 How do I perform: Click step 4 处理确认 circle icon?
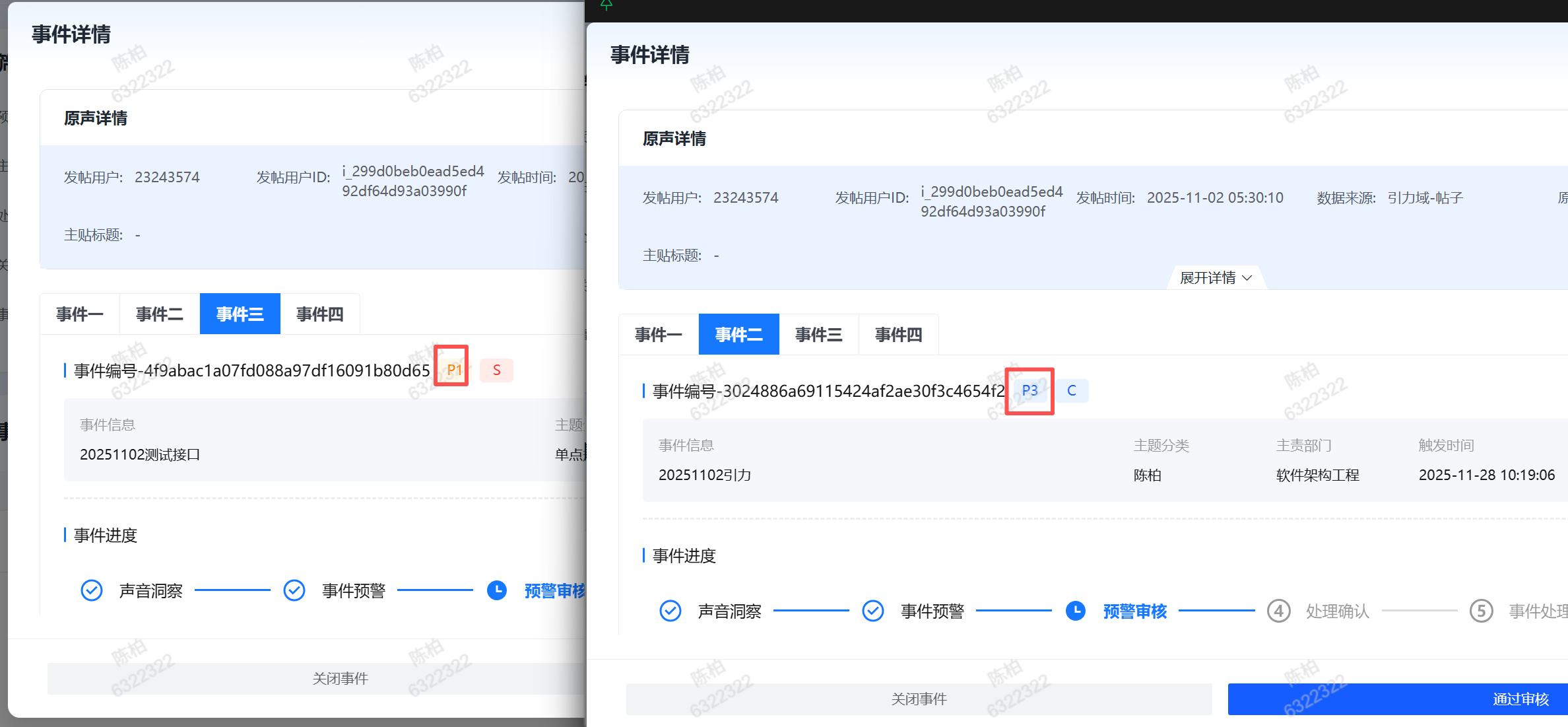click(x=1278, y=611)
